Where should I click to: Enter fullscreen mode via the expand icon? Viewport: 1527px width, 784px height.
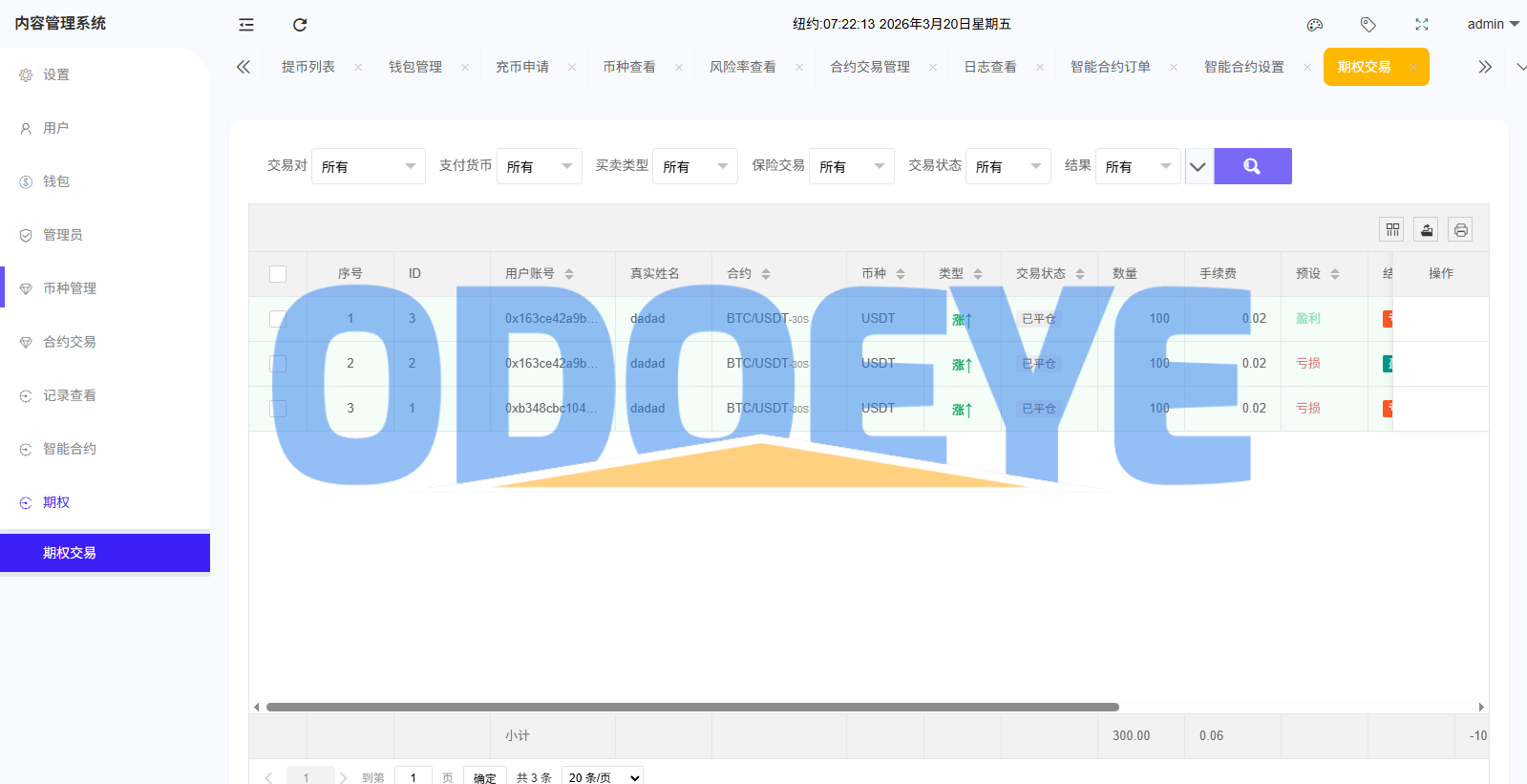(x=1422, y=25)
